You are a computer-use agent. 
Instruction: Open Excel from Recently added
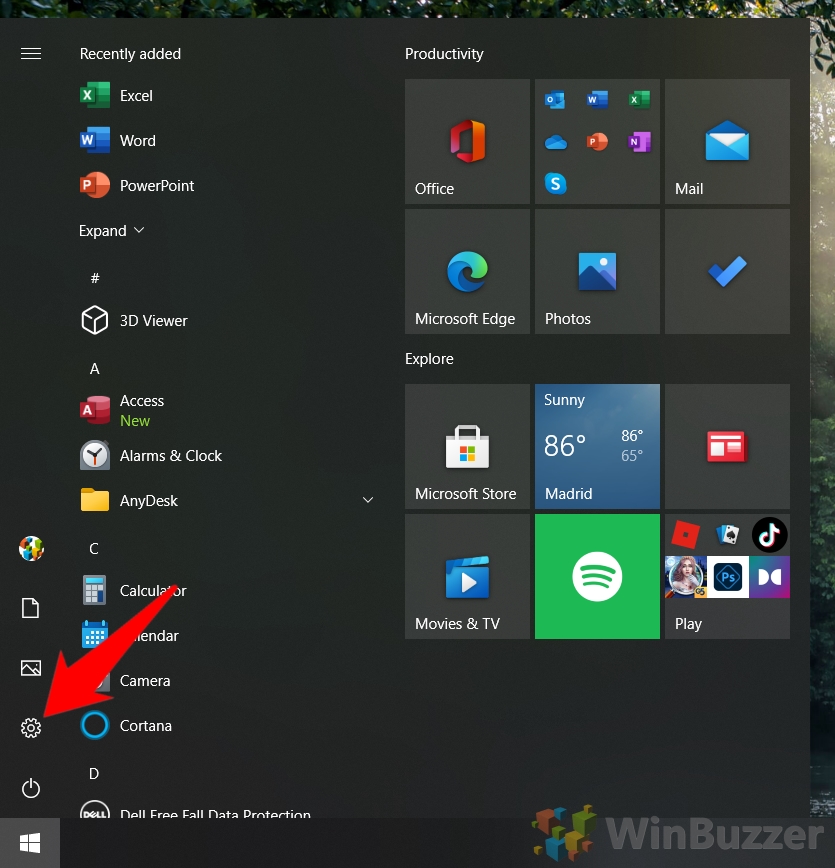pyautogui.click(x=116, y=96)
